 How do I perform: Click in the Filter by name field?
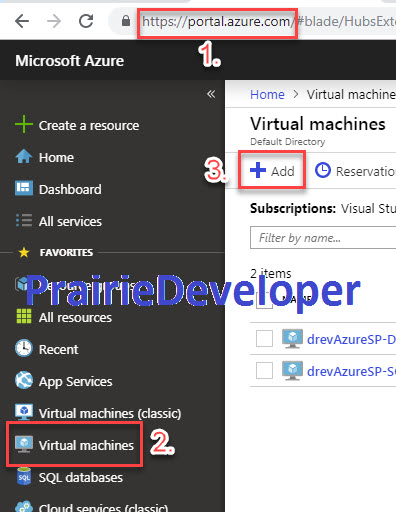(x=323, y=238)
